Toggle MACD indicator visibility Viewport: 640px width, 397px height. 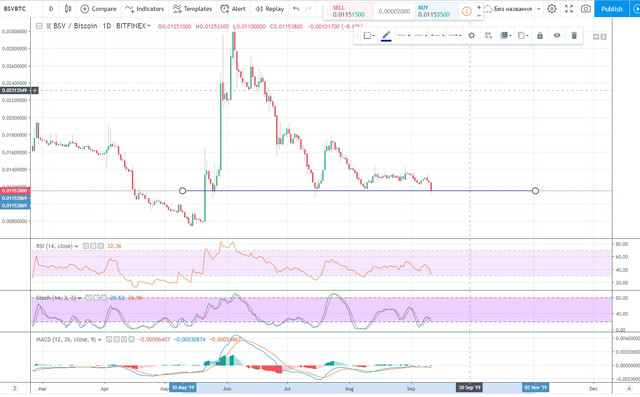[x=109, y=339]
